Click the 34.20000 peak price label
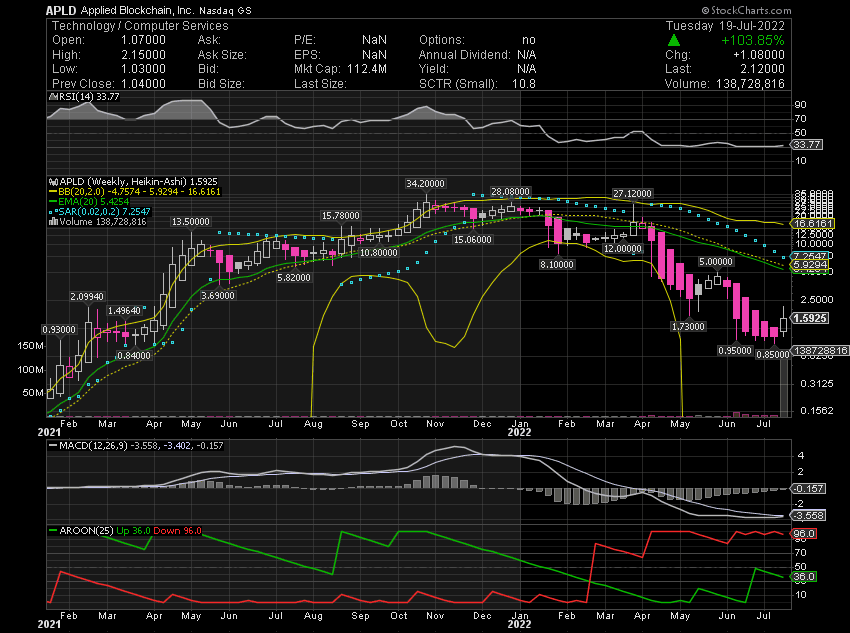This screenshot has width=850, height=633. click(426, 184)
